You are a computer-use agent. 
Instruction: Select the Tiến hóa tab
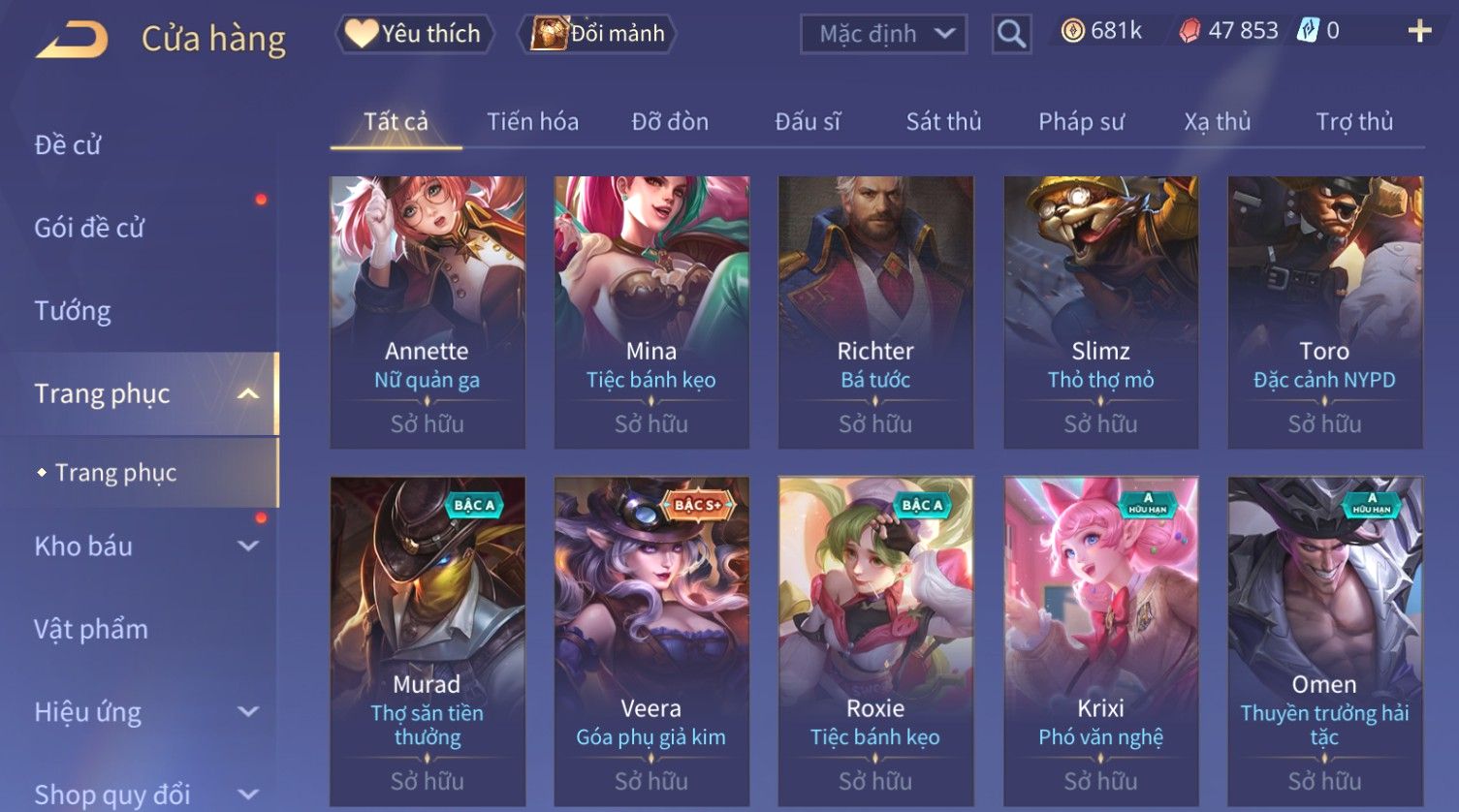tap(532, 122)
